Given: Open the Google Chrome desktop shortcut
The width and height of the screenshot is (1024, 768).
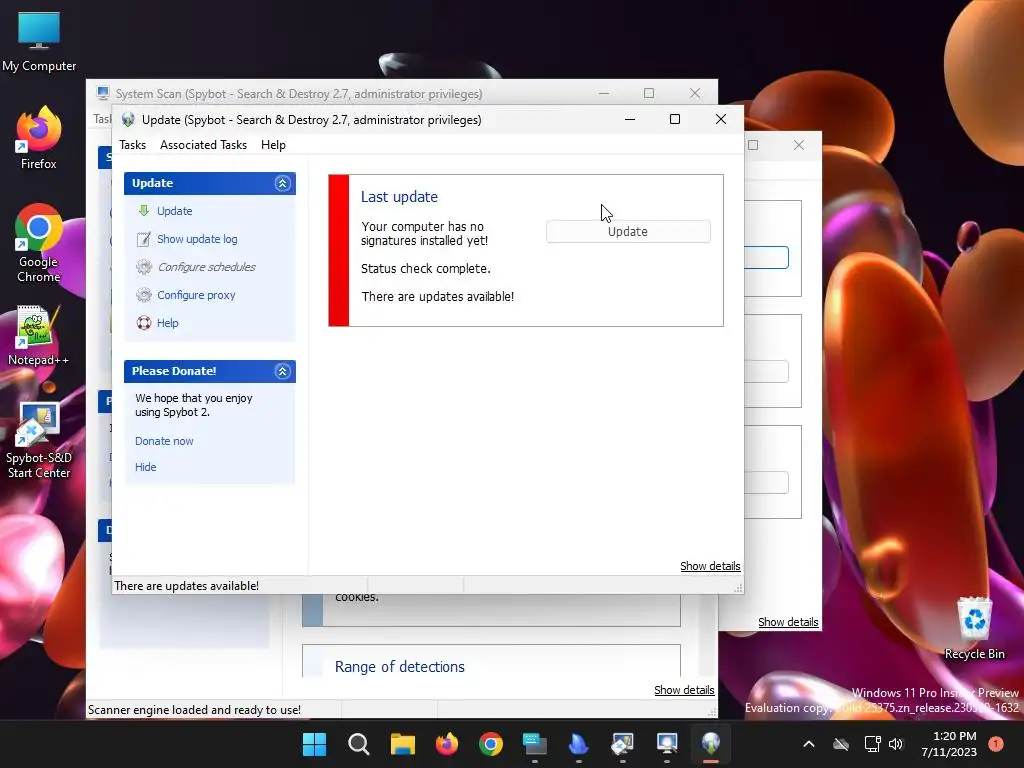Looking at the screenshot, I should (39, 243).
